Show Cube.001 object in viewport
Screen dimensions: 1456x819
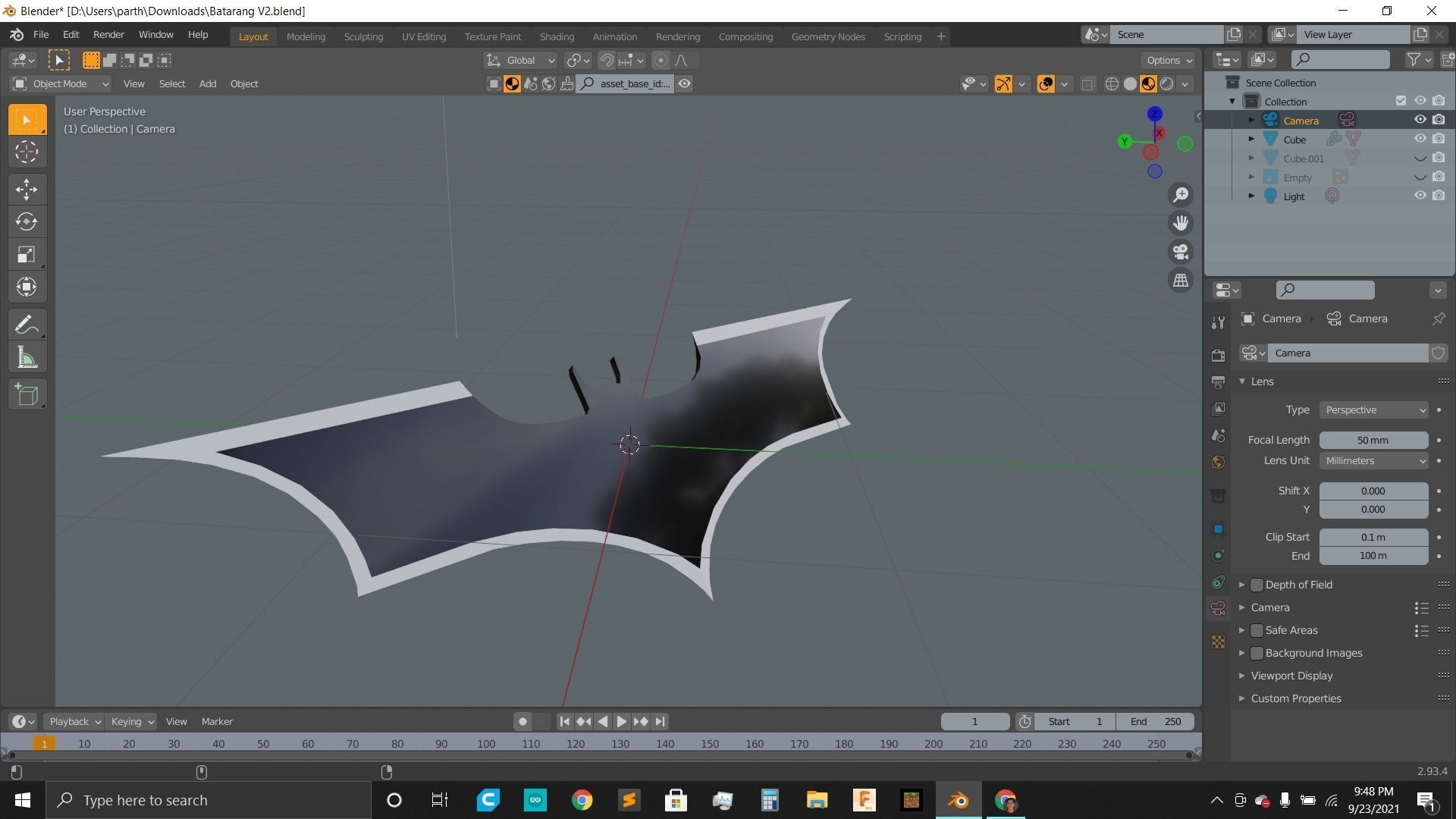coord(1420,158)
